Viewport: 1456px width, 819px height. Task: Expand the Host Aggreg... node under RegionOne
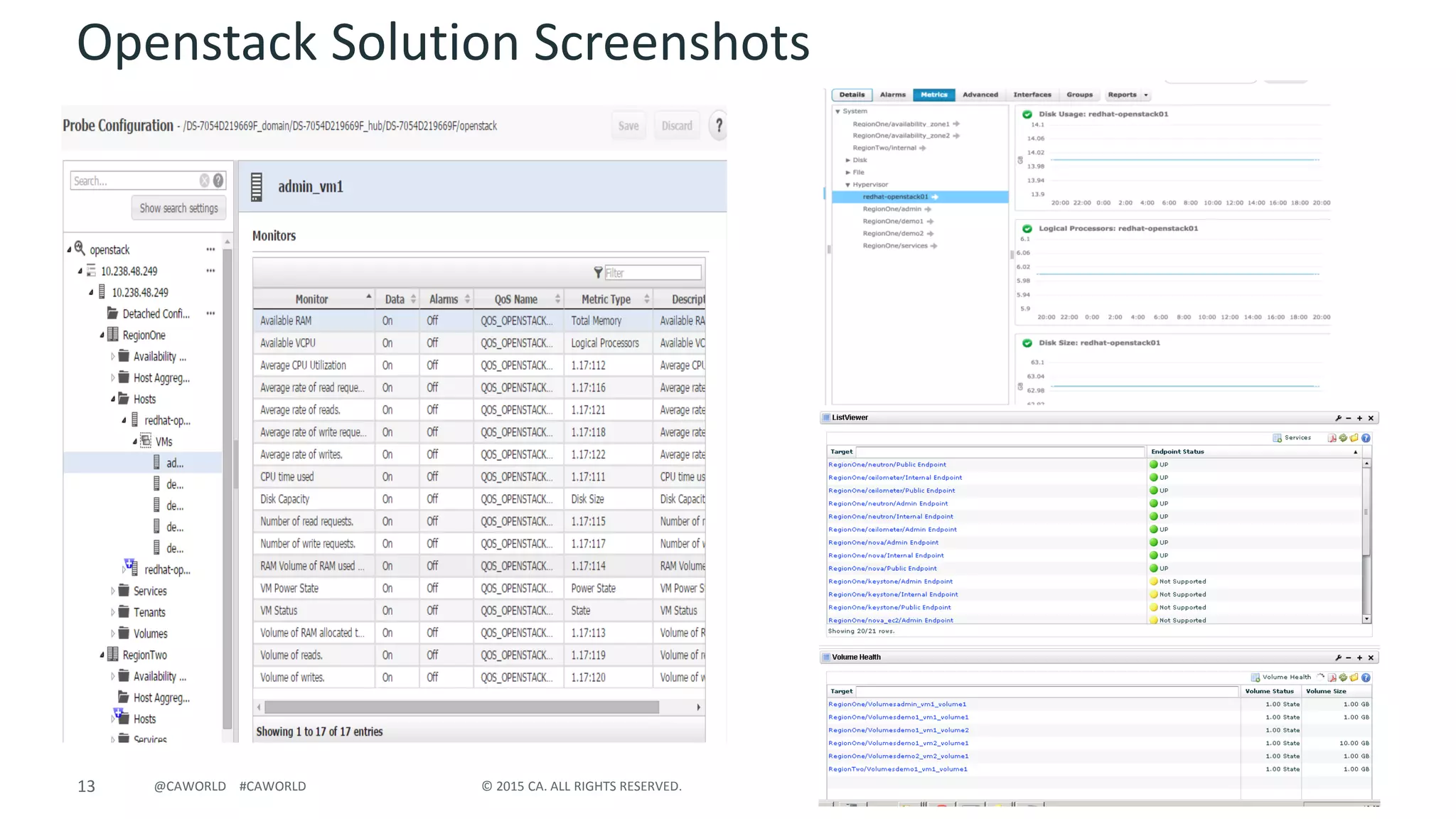coord(112,378)
